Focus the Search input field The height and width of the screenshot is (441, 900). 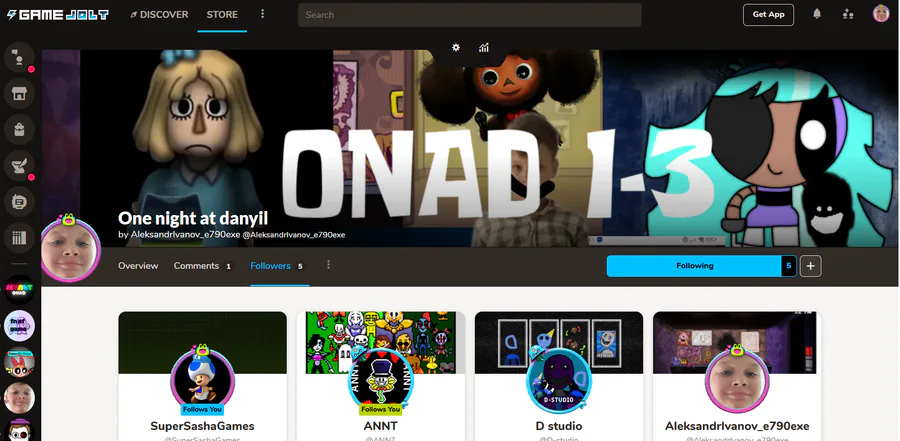(470, 15)
